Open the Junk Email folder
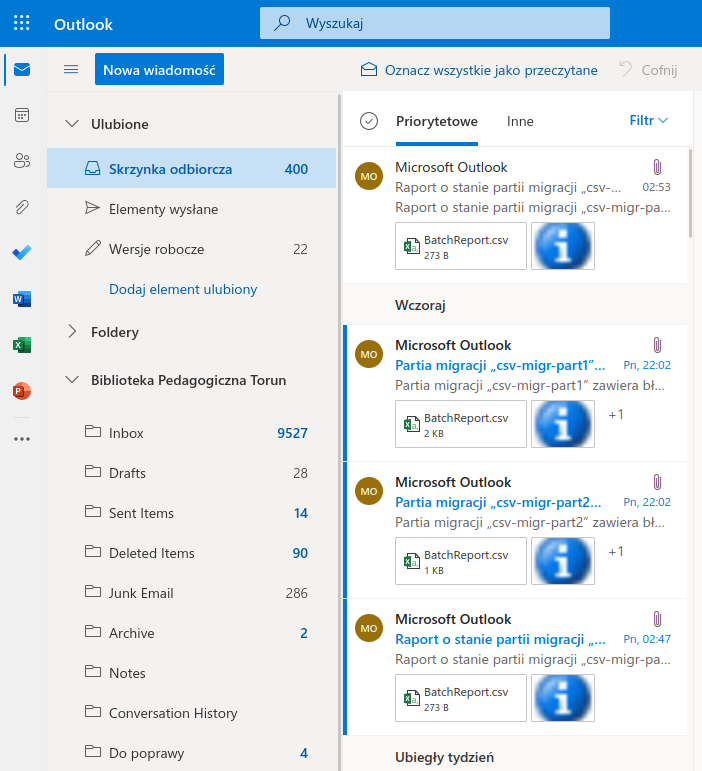Viewport: 702px width, 771px height. pyautogui.click(x=141, y=593)
